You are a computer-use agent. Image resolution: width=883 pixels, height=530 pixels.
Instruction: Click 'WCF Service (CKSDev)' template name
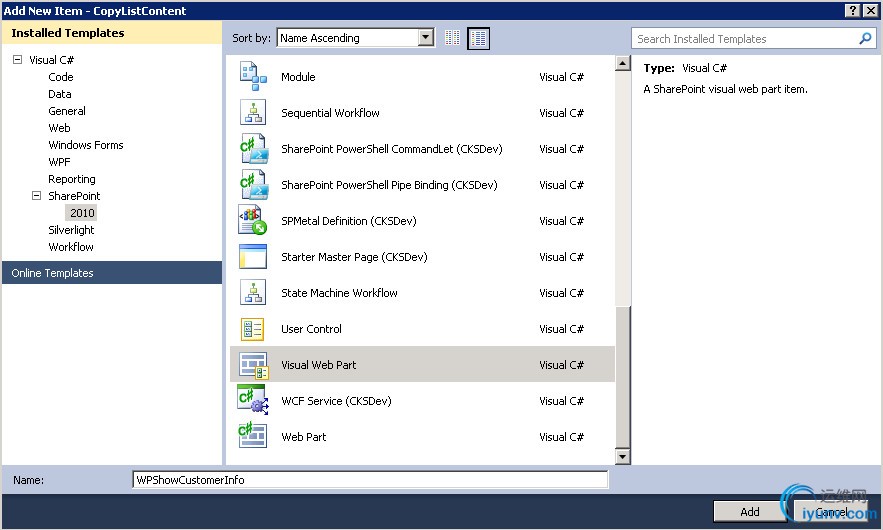point(336,401)
